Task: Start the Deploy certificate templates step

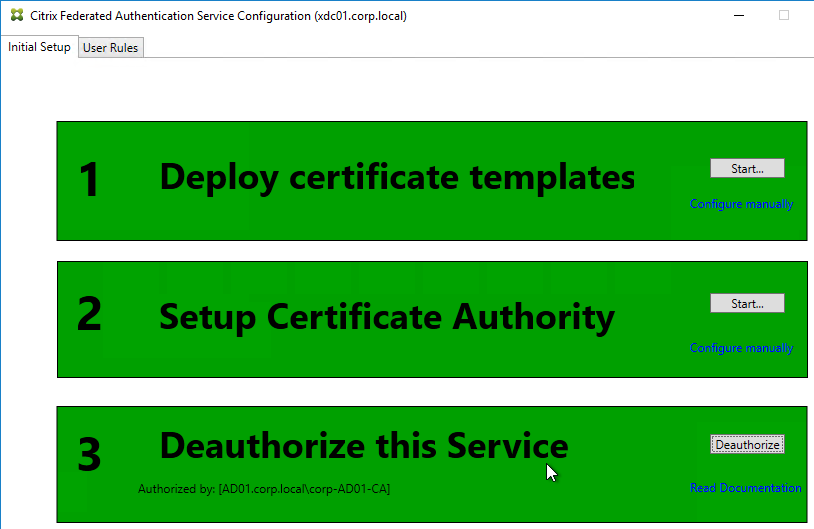Action: pos(747,168)
